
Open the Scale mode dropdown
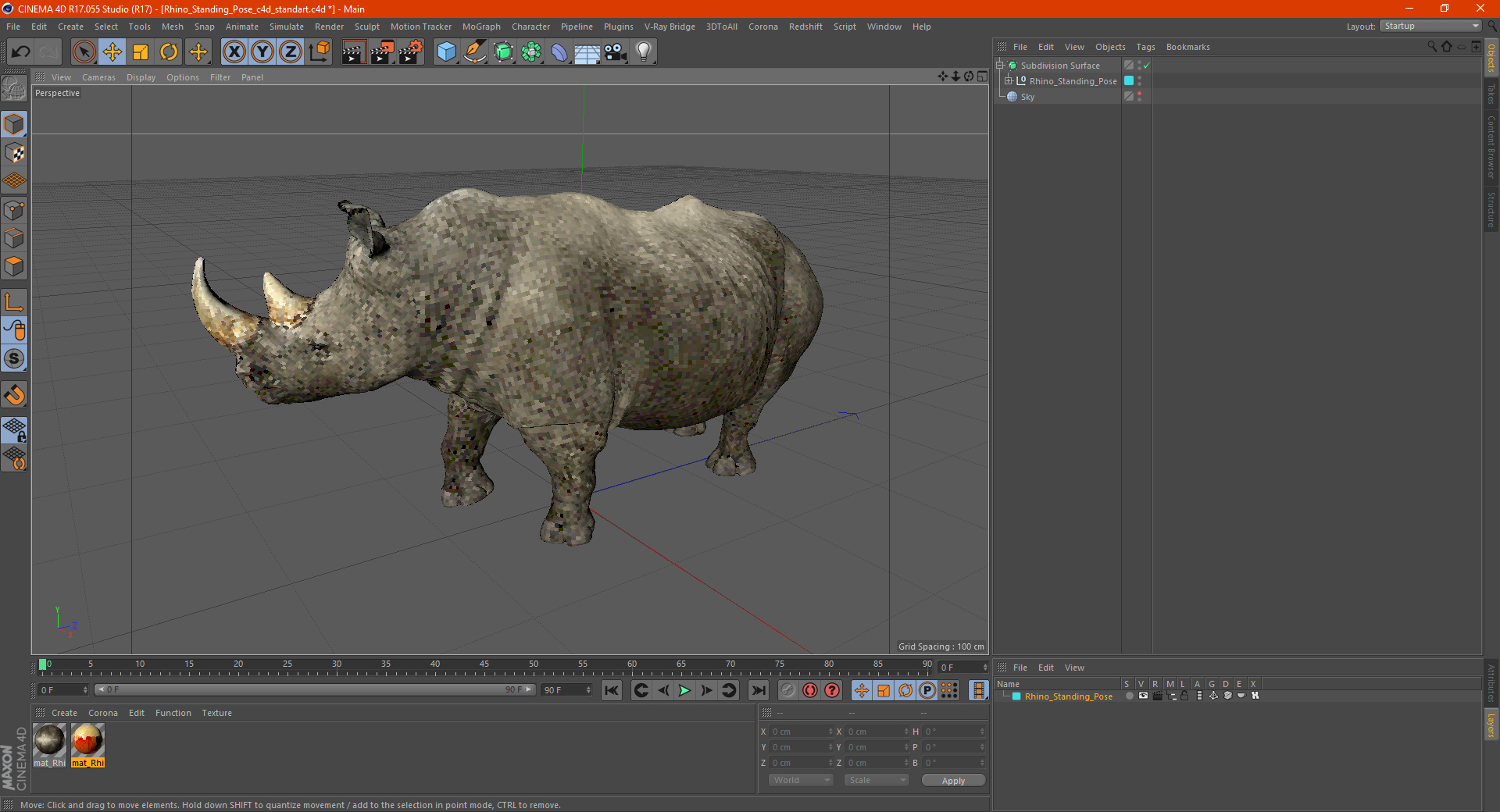[x=877, y=780]
